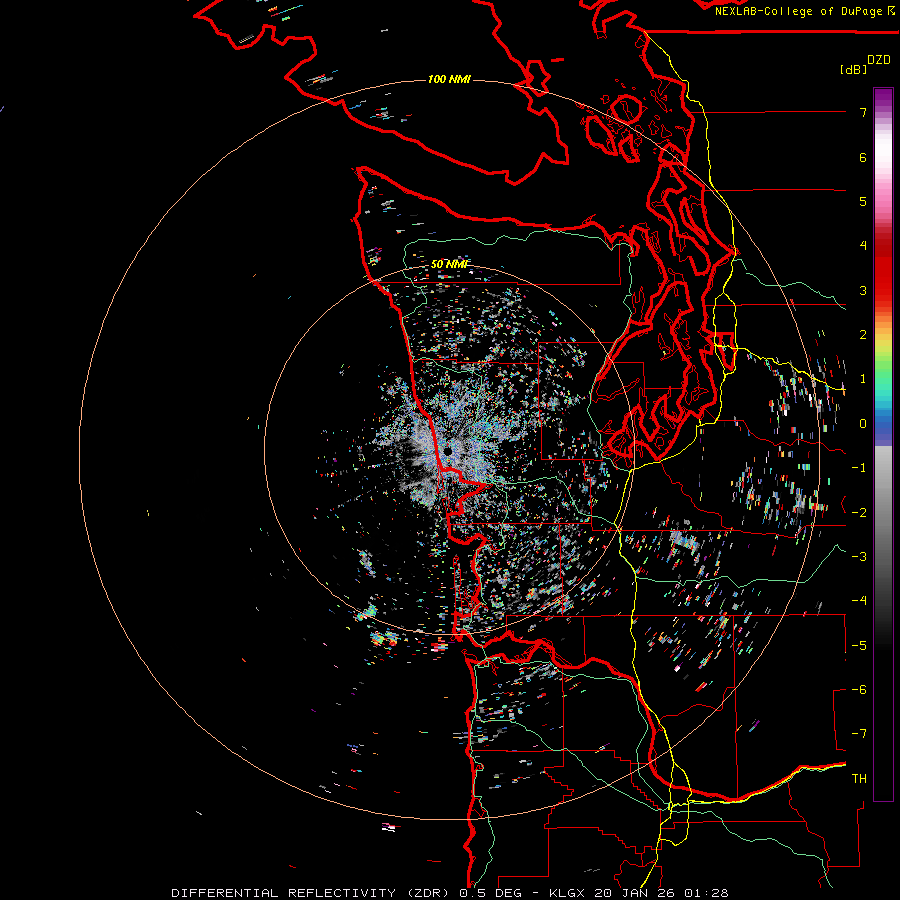Click the -5 value on color scale
900x900 pixels.
point(859,646)
